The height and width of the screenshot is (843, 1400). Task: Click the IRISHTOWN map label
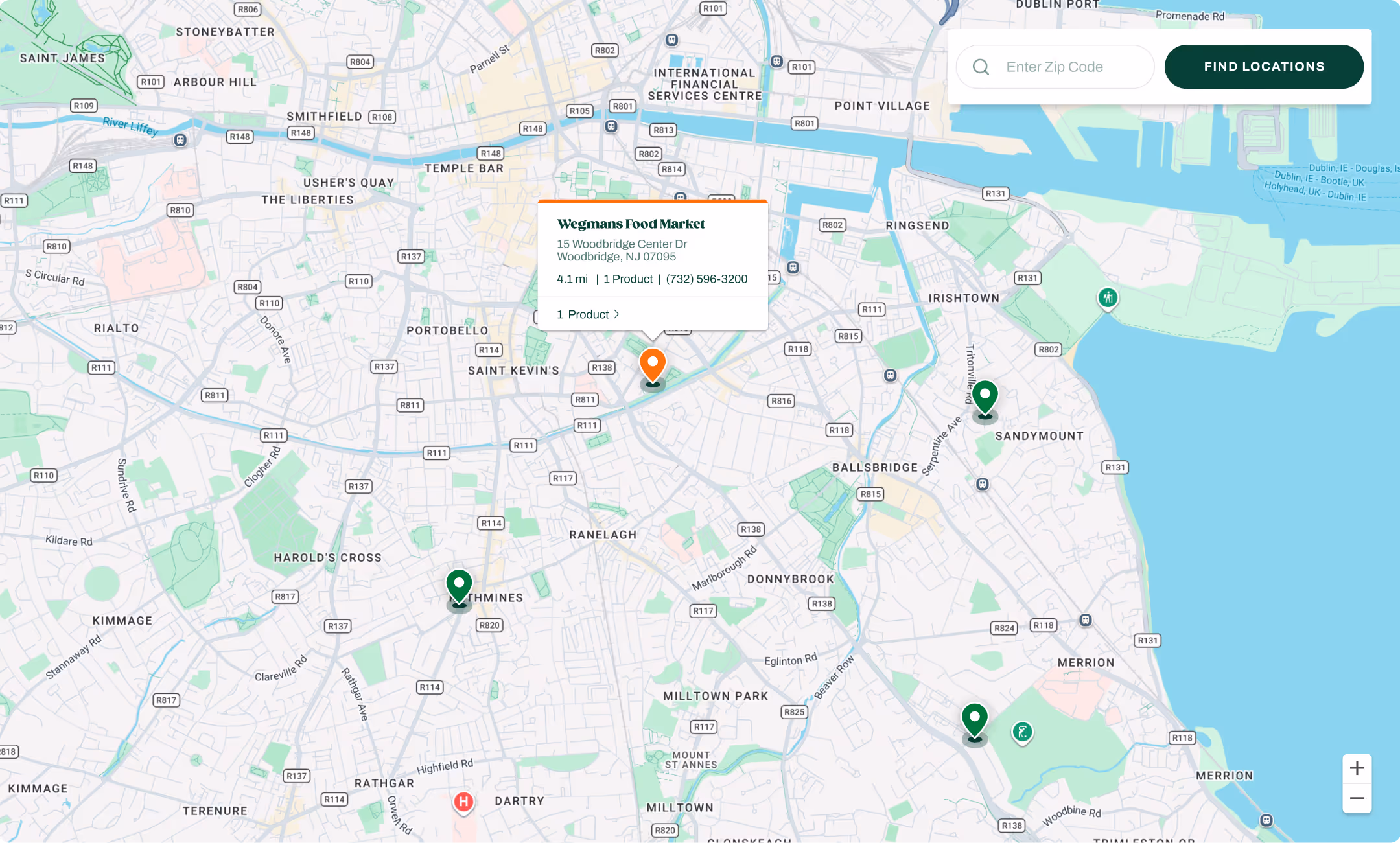964,298
